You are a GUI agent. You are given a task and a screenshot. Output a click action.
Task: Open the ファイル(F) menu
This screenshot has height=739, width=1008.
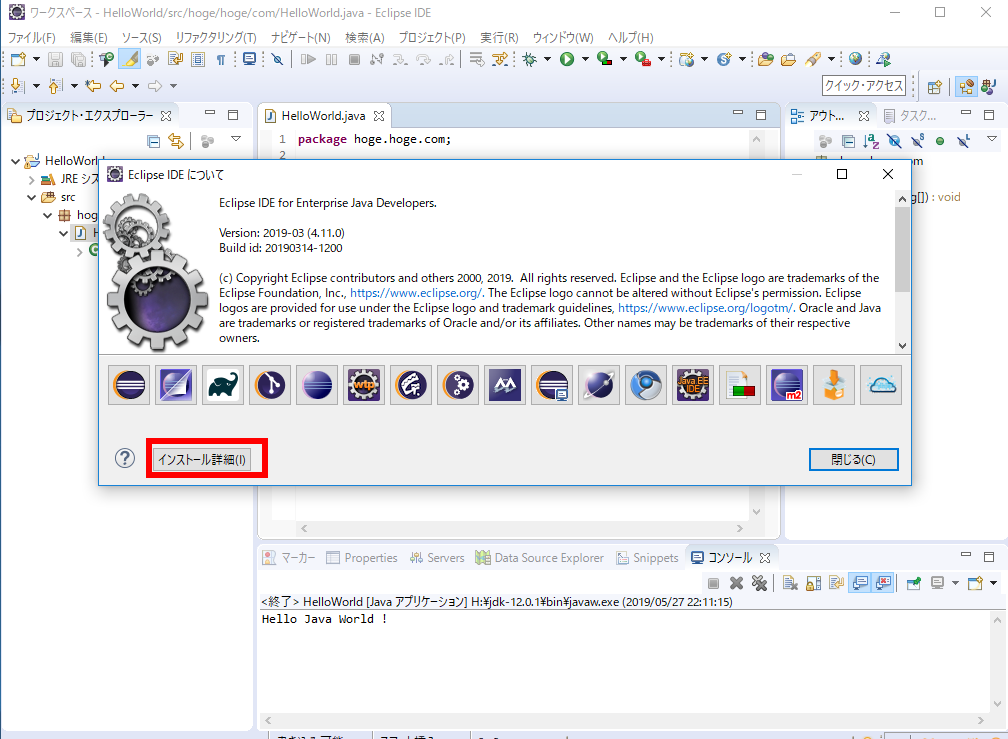[32, 37]
